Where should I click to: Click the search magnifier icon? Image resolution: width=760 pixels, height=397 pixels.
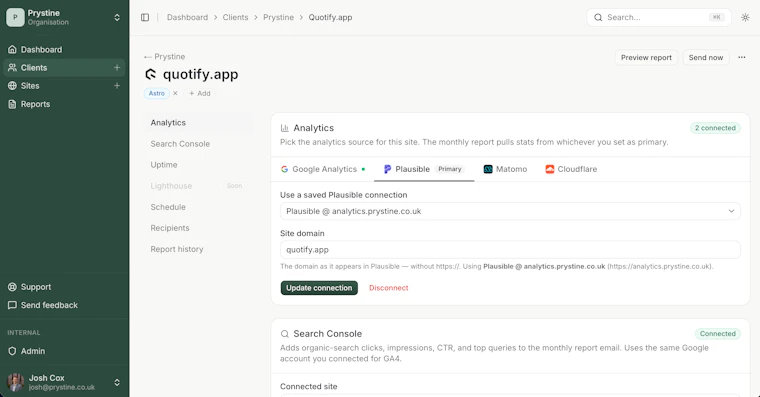point(598,17)
